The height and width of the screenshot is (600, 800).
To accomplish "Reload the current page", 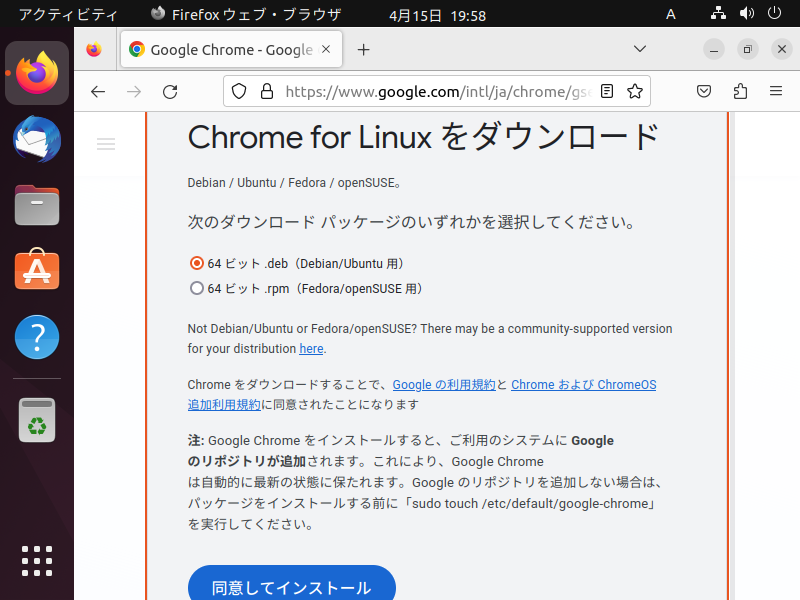I will tap(170, 92).
